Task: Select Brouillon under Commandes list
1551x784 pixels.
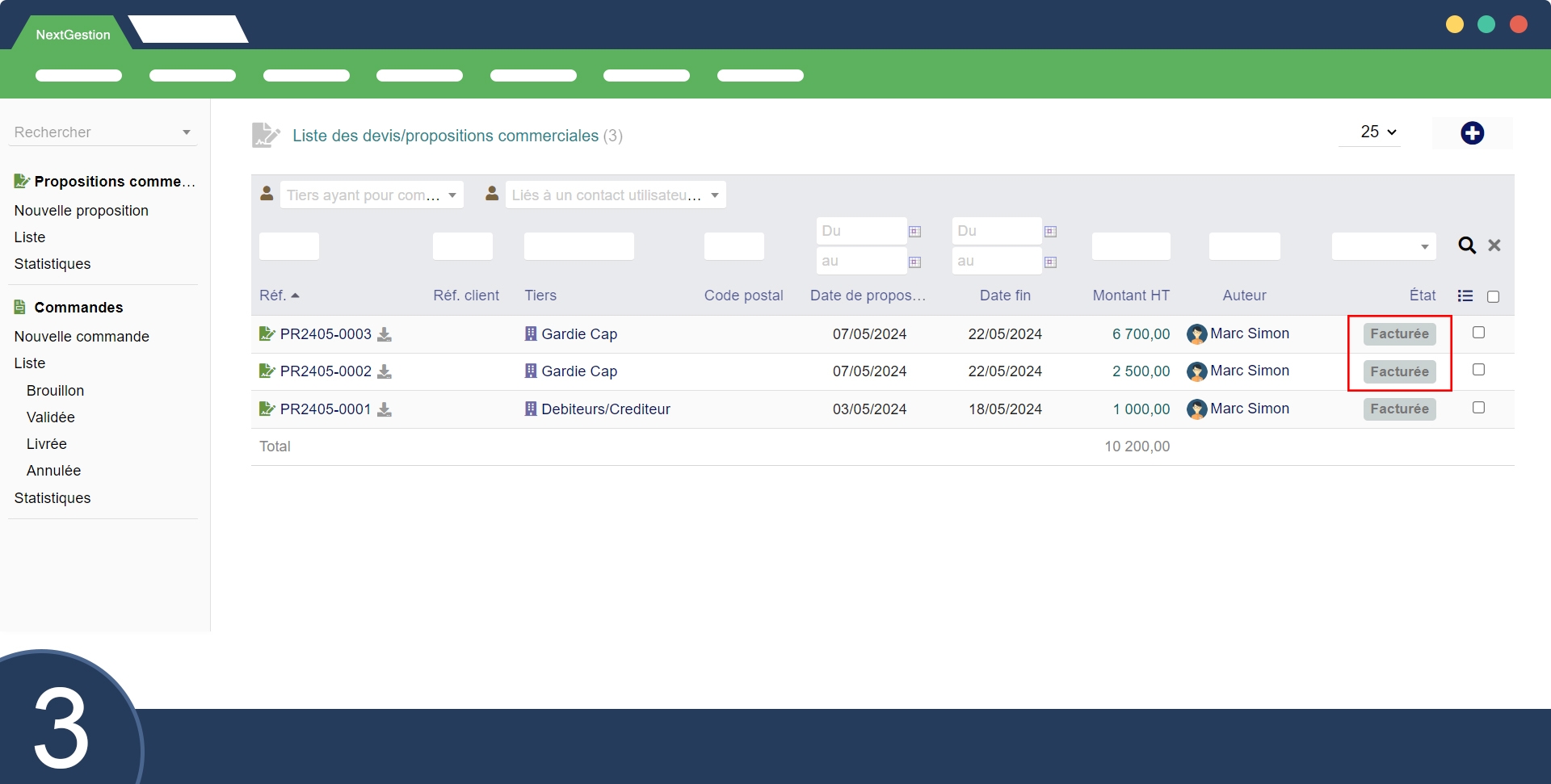Action: [x=55, y=391]
